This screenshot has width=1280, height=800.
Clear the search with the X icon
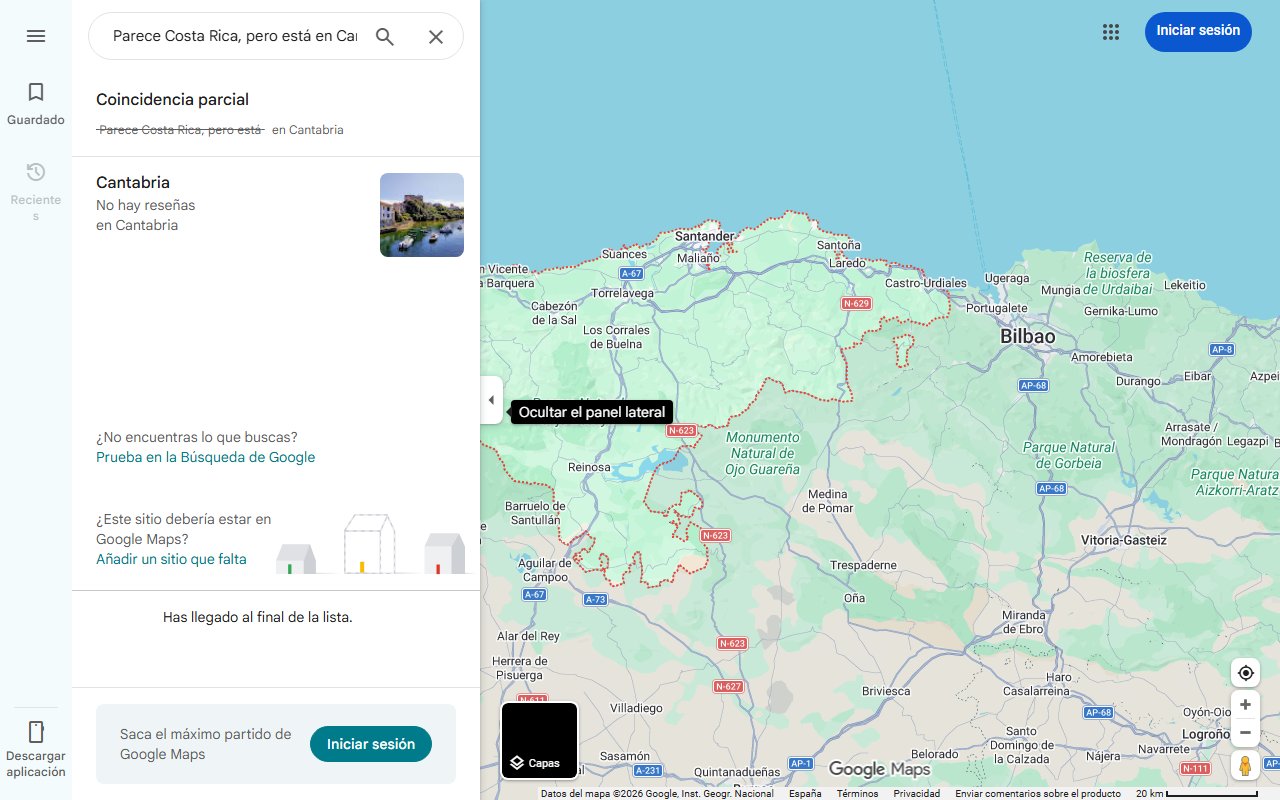(436, 36)
